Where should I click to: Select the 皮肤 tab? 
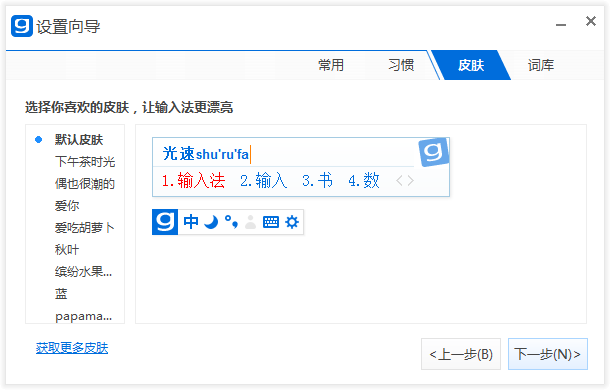[471, 65]
